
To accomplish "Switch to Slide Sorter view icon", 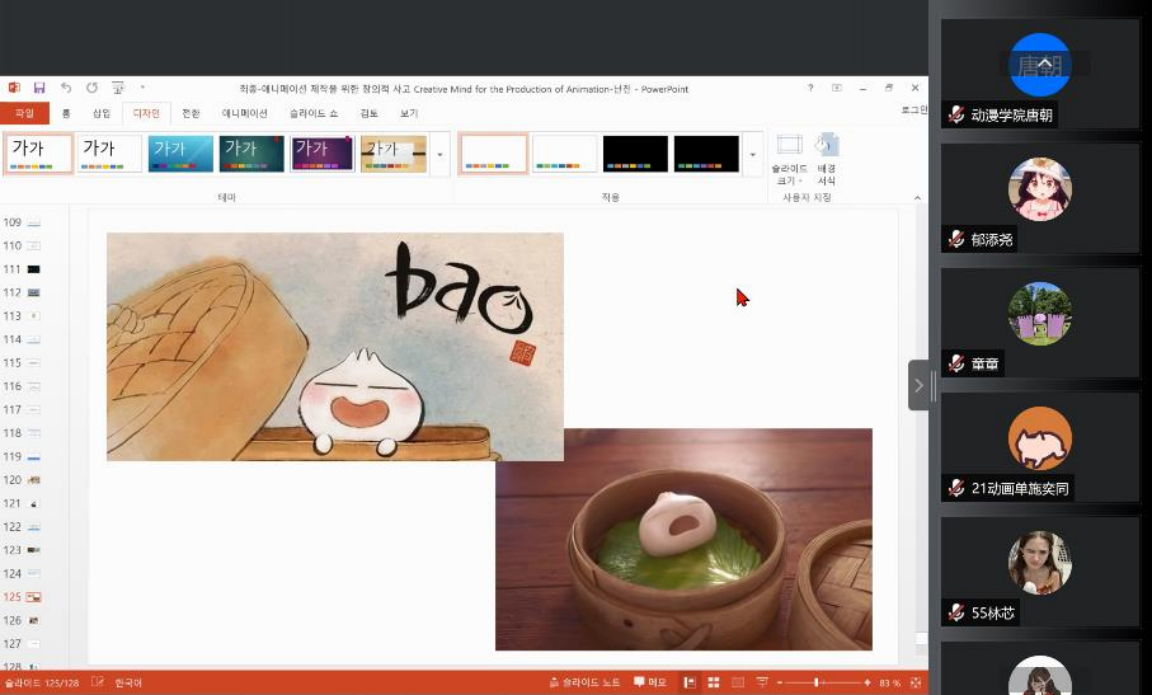I will [714, 683].
